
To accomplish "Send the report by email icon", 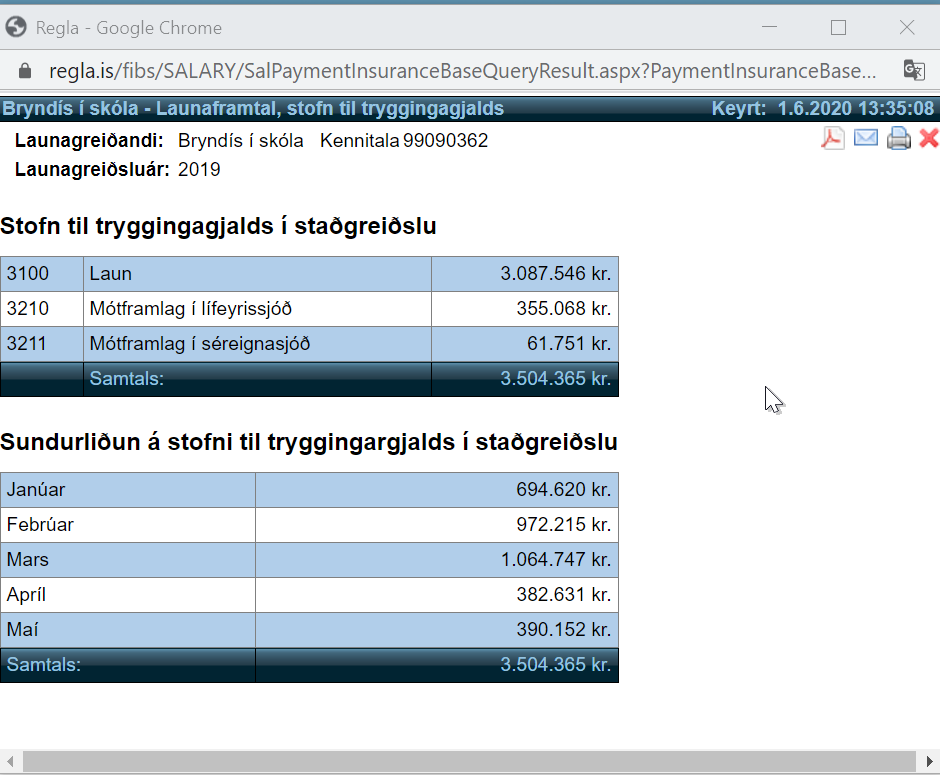I will click(866, 139).
